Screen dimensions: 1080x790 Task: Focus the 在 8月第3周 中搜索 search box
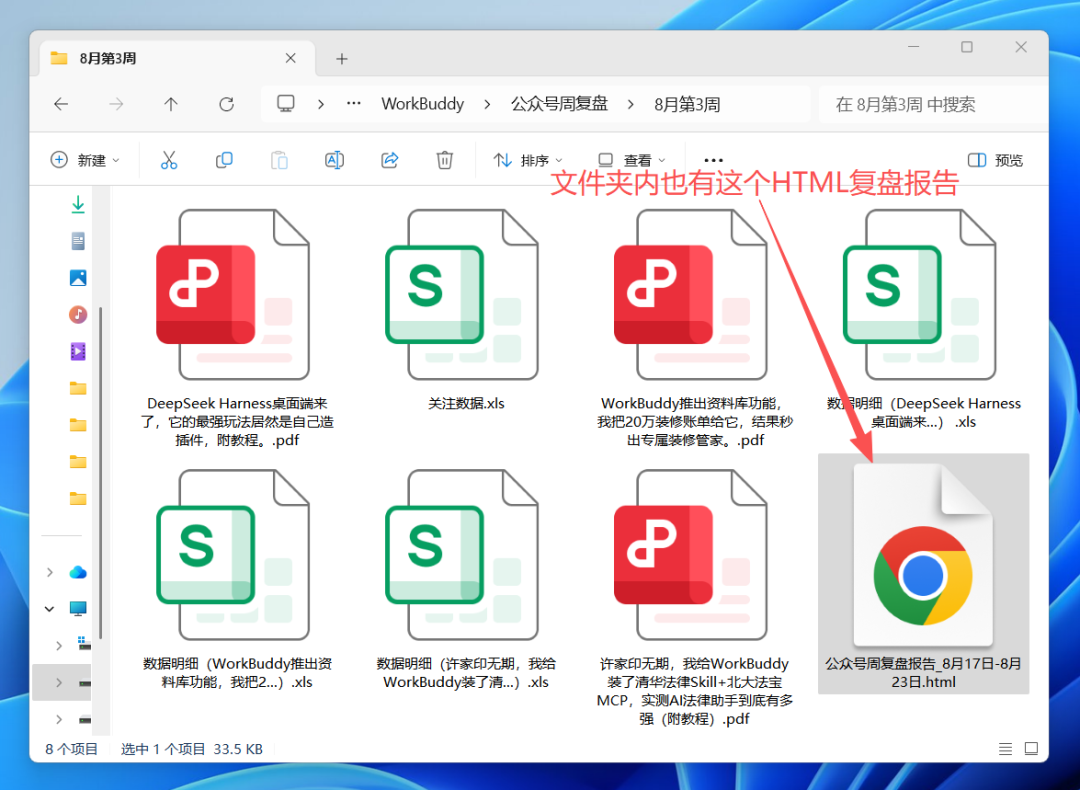933,105
